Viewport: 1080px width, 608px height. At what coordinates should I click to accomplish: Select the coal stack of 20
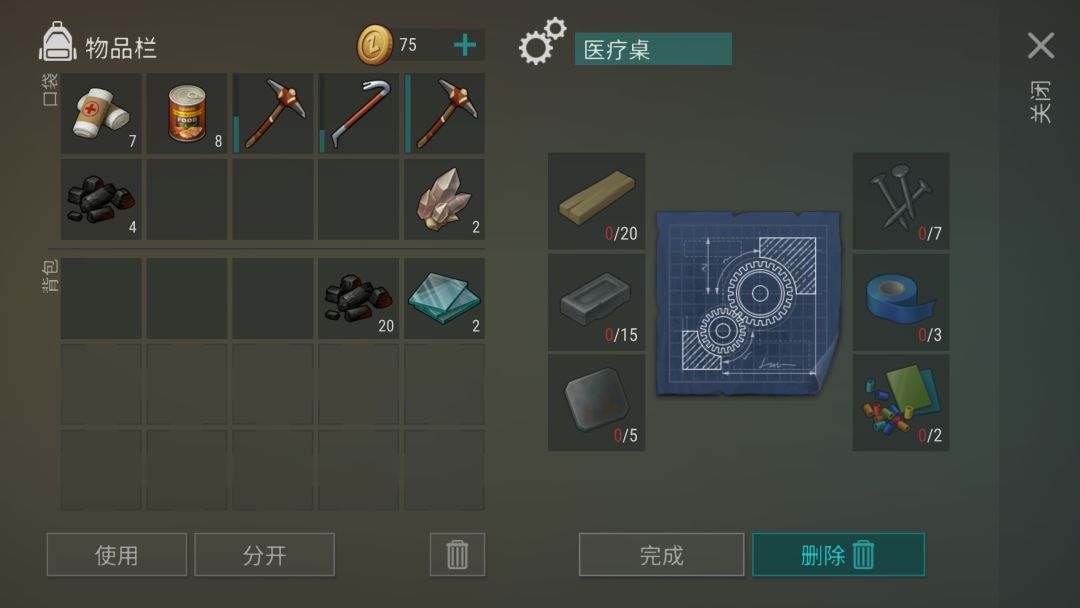359,298
